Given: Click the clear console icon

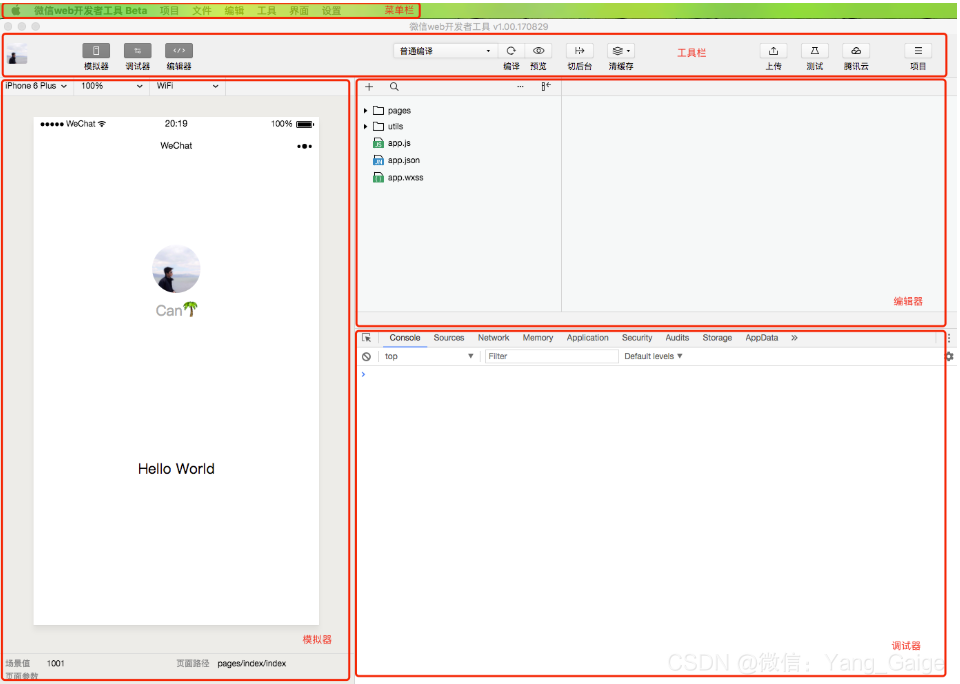Looking at the screenshot, I should 366,356.
